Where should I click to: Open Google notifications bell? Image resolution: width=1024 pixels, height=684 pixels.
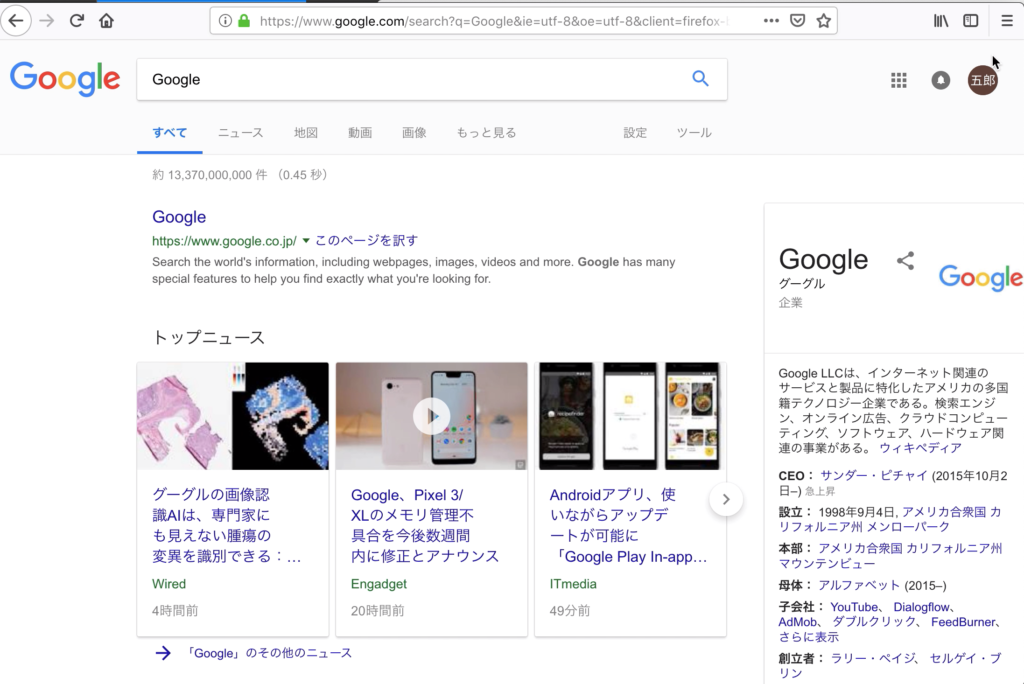coord(940,80)
